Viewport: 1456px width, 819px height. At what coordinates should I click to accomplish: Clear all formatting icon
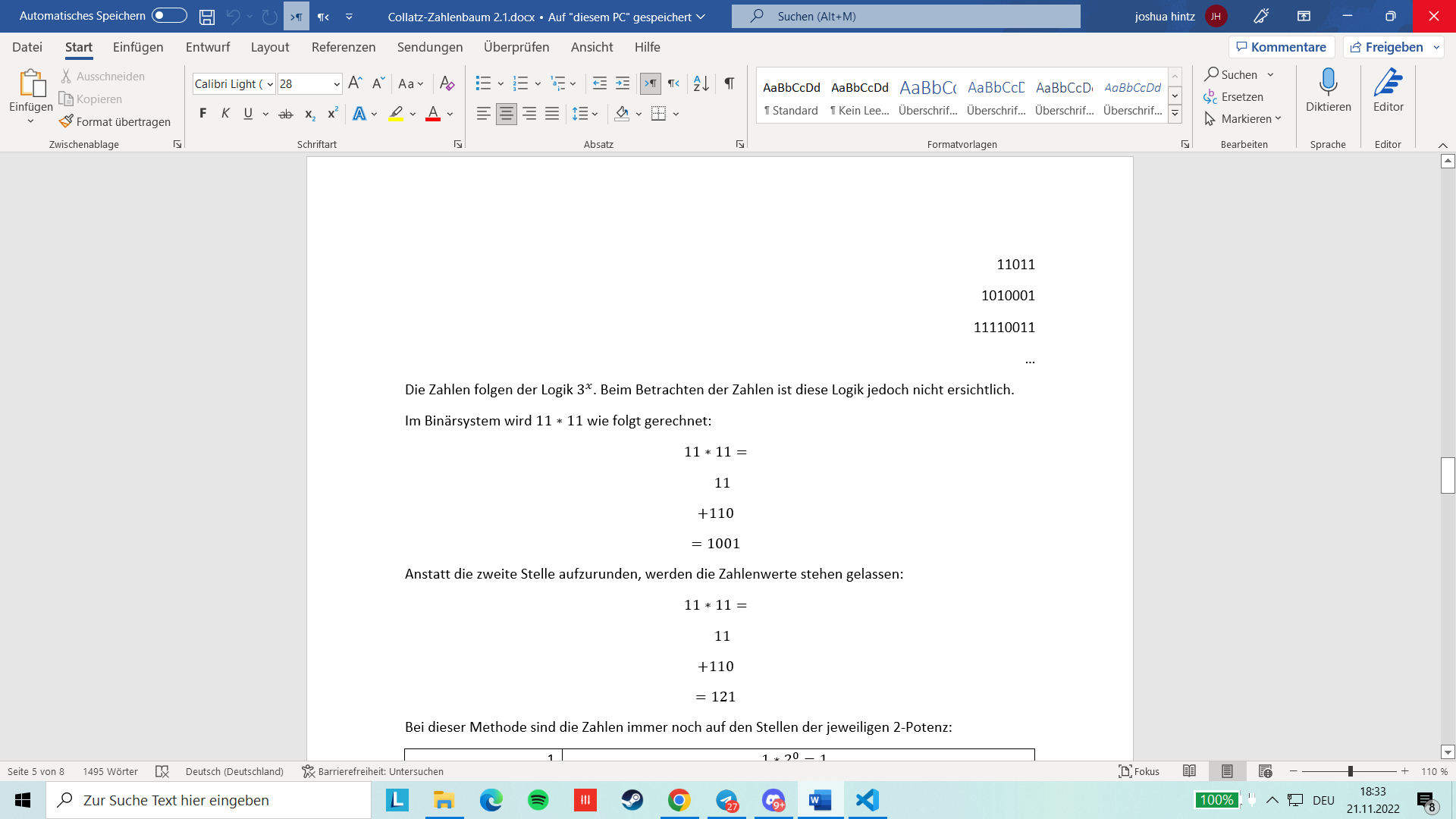tap(447, 83)
